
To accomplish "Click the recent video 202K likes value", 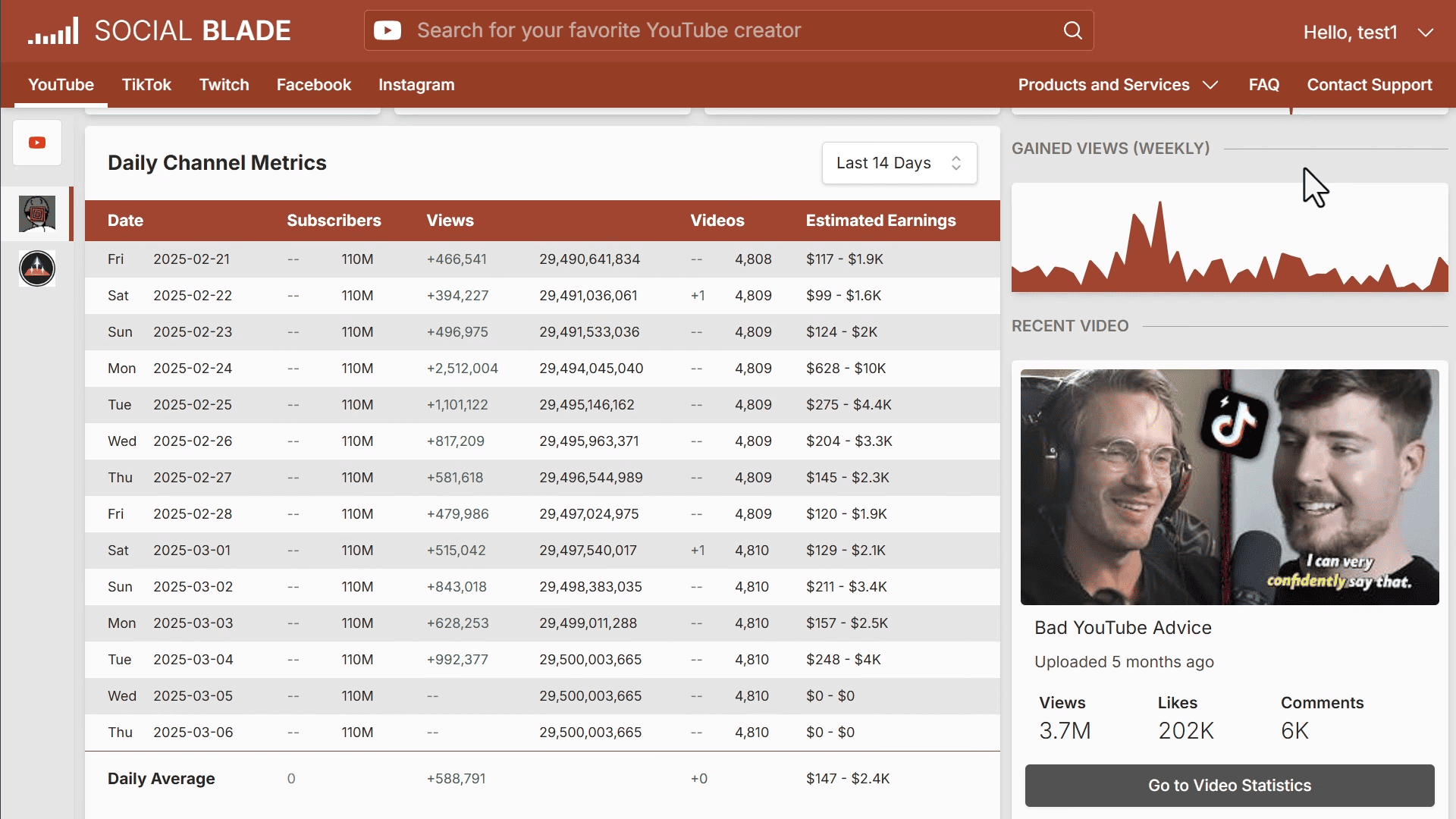I will 1186,731.
